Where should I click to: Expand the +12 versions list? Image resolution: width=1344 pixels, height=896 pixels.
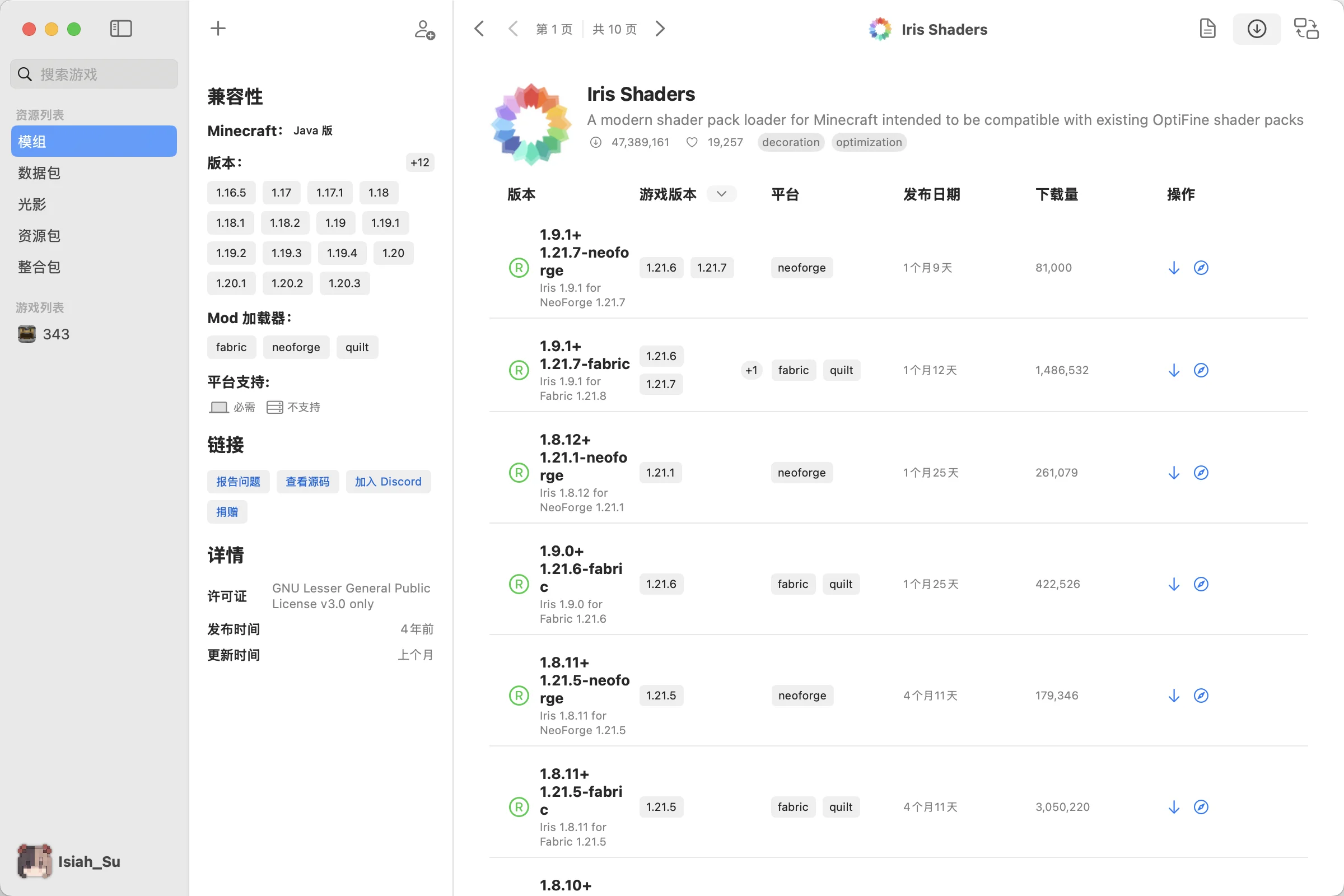click(420, 162)
